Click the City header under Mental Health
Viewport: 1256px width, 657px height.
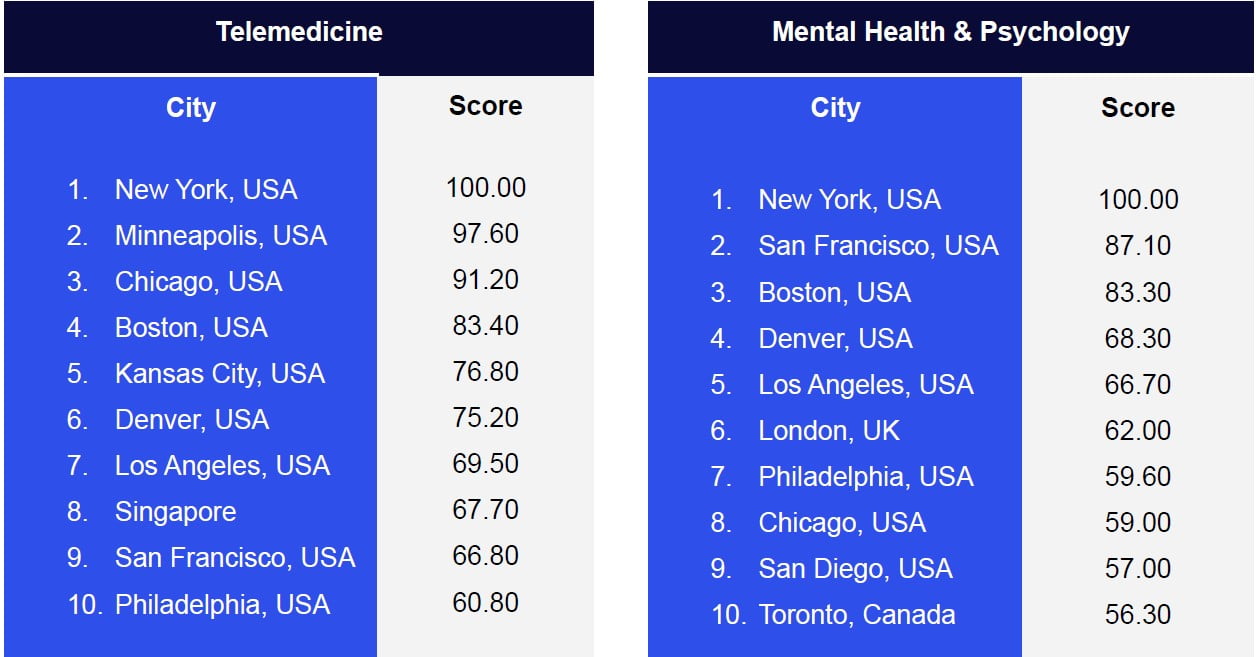835,108
